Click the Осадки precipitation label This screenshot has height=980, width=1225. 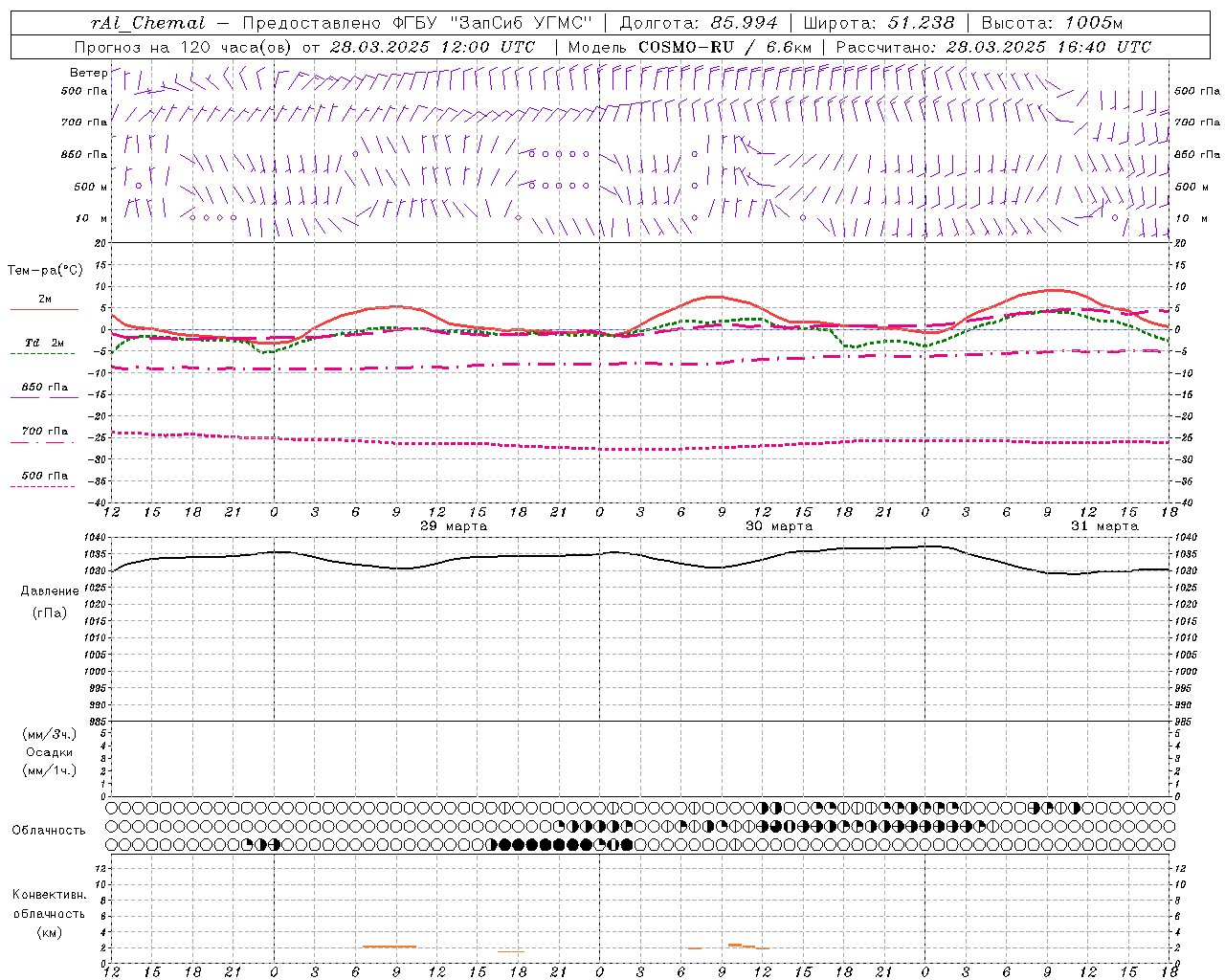click(x=50, y=752)
